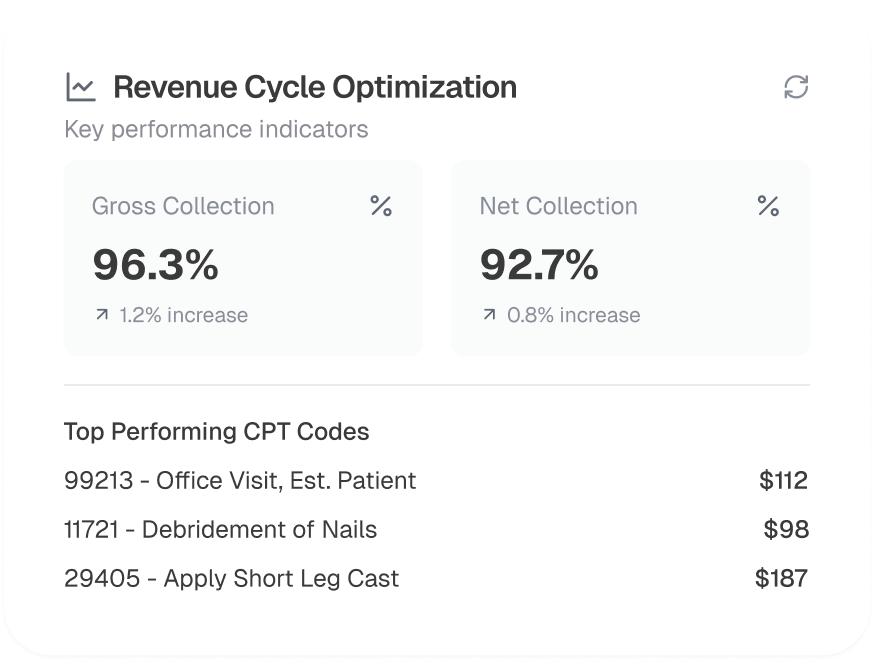Click the 1.2% increase label

(x=183, y=315)
